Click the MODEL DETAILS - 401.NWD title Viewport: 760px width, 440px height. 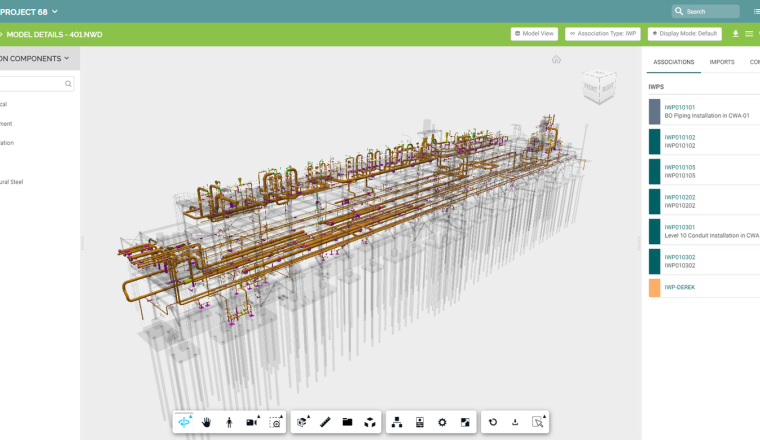(54, 35)
